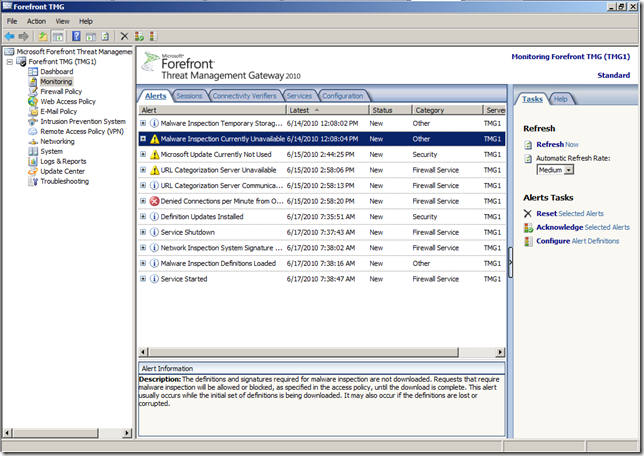Click right arrow of alerts list scrollbar
This screenshot has height=456, width=644.
click(x=500, y=352)
